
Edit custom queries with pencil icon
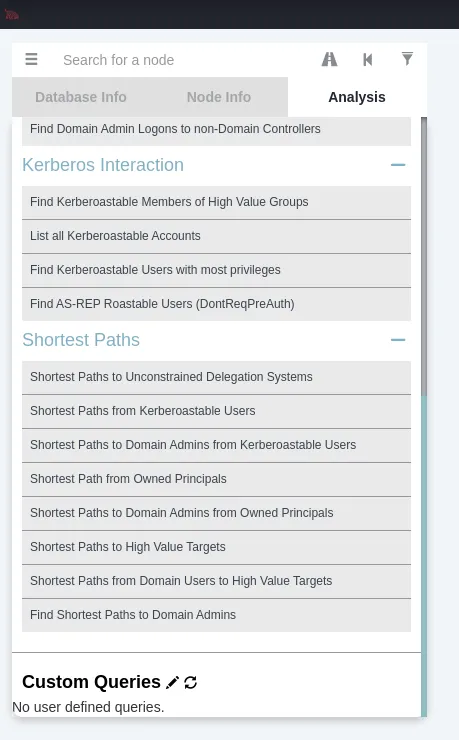(x=172, y=682)
